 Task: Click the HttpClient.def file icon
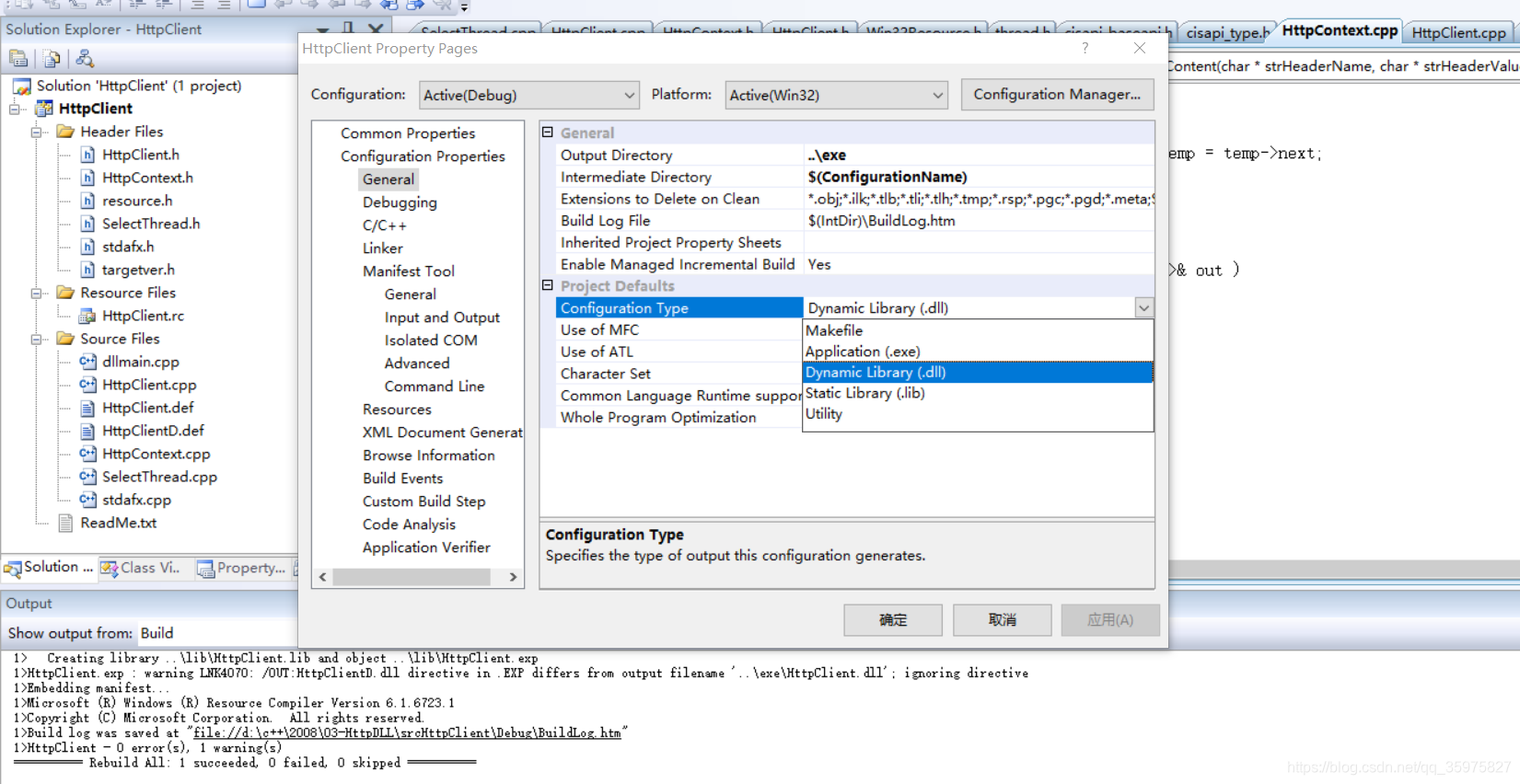pos(87,408)
